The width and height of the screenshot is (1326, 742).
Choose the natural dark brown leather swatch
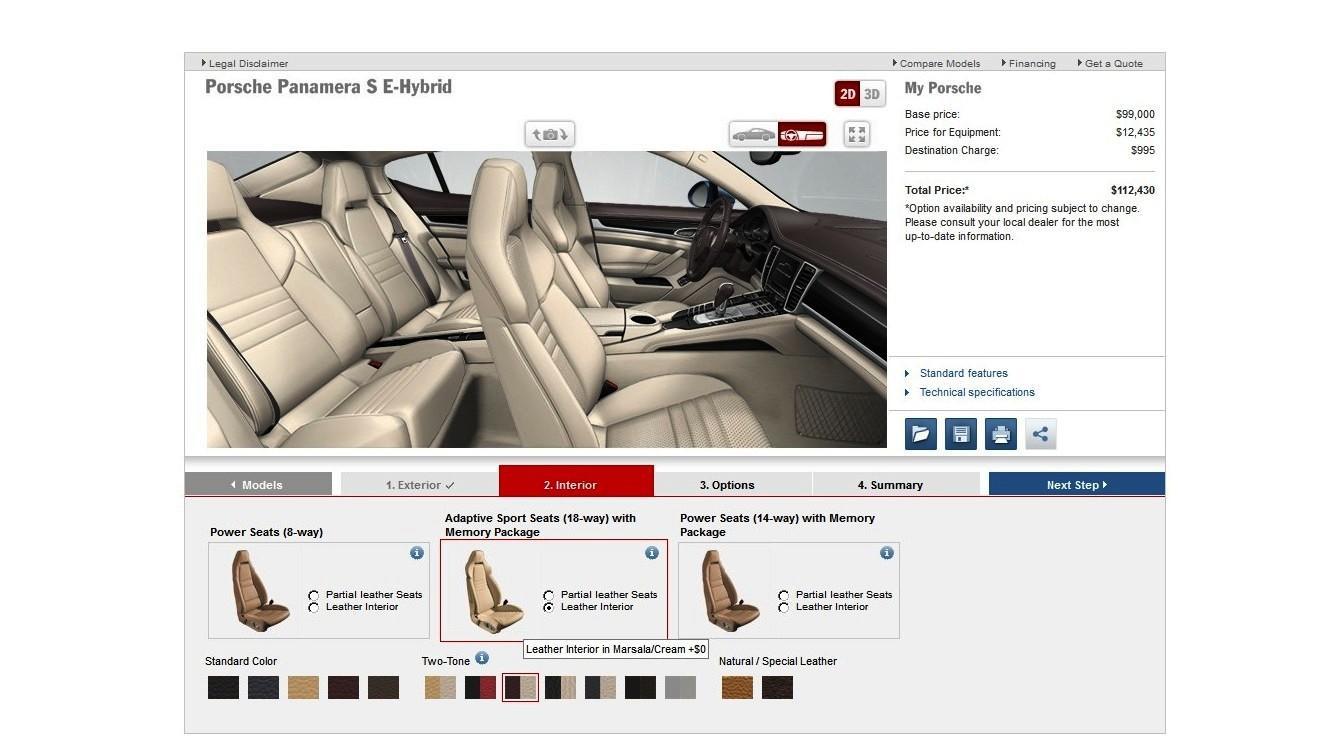777,687
